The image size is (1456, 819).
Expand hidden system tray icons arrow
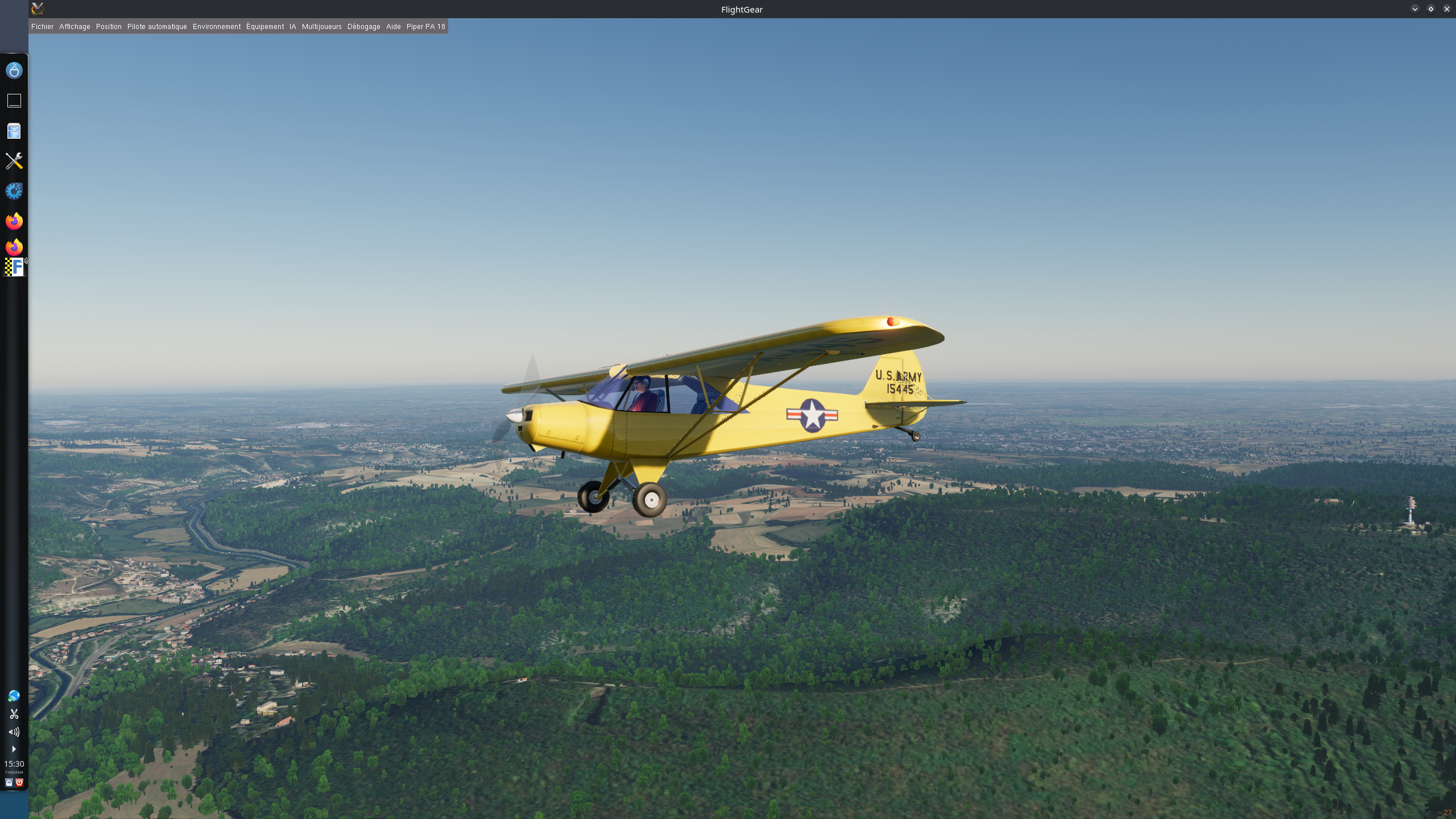click(x=14, y=749)
